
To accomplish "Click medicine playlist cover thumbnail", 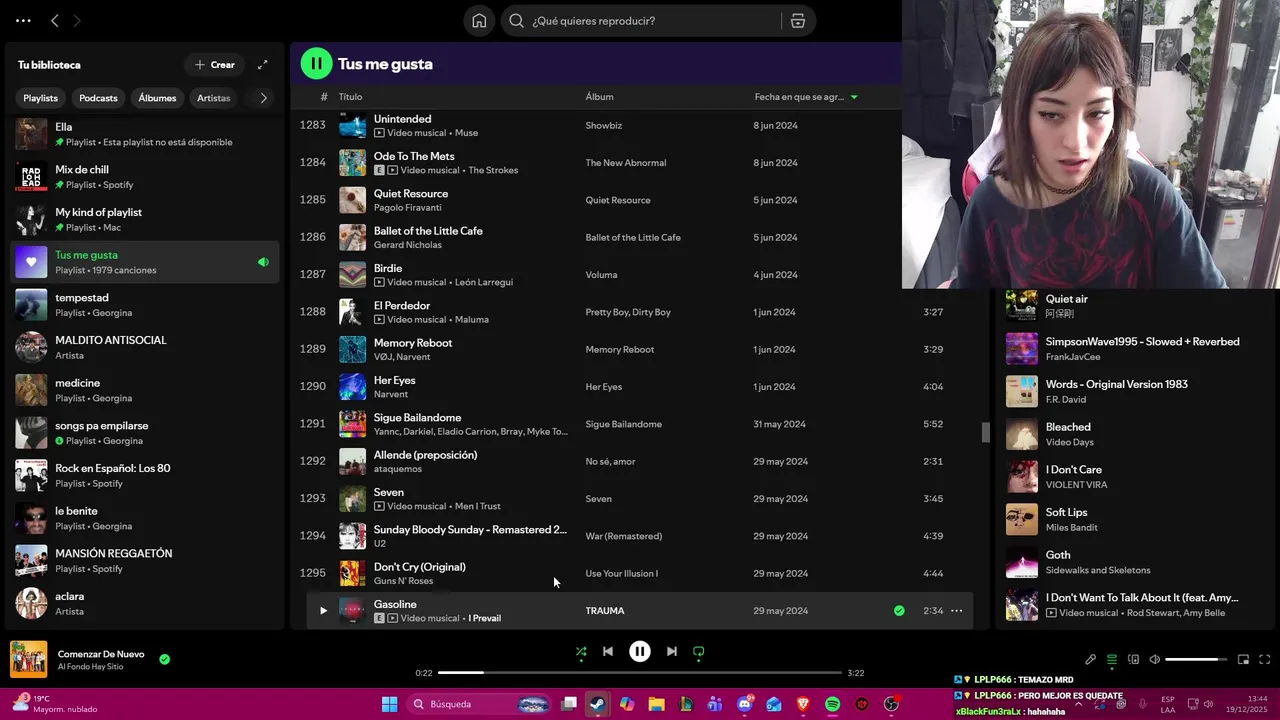I will tap(31, 390).
